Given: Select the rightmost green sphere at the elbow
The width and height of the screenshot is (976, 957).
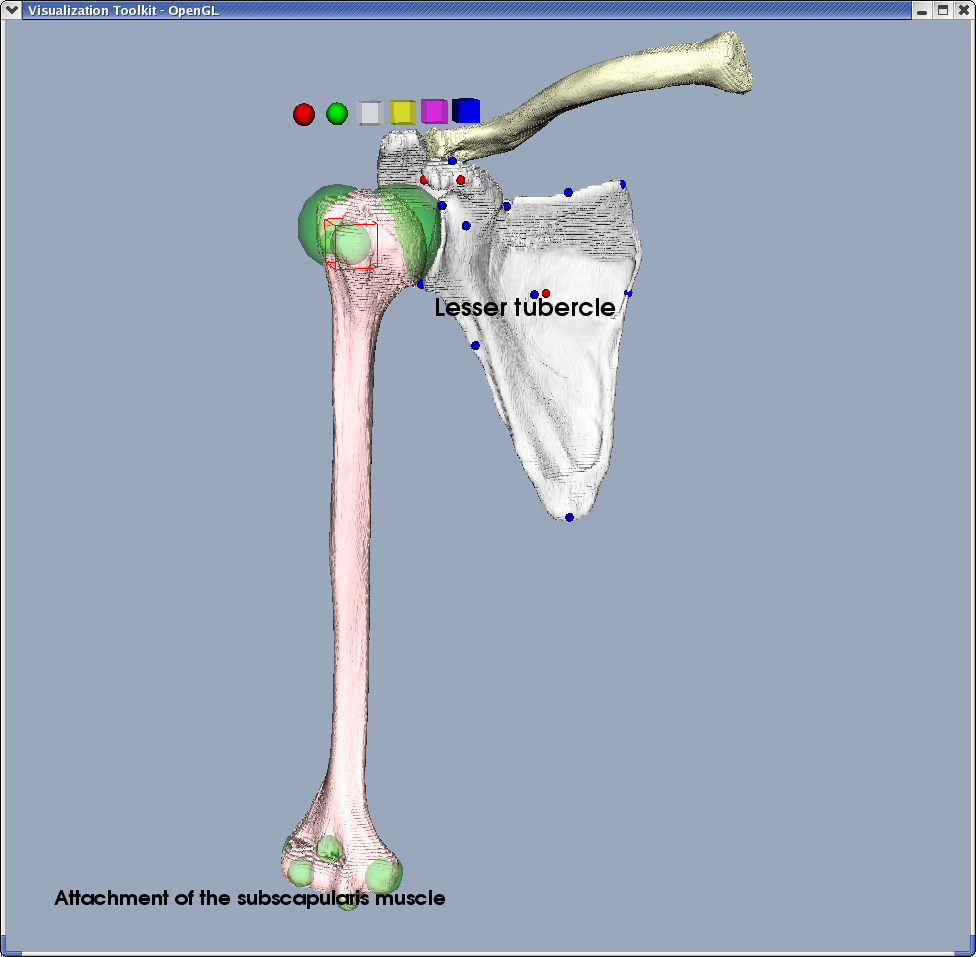Looking at the screenshot, I should pos(382,875).
